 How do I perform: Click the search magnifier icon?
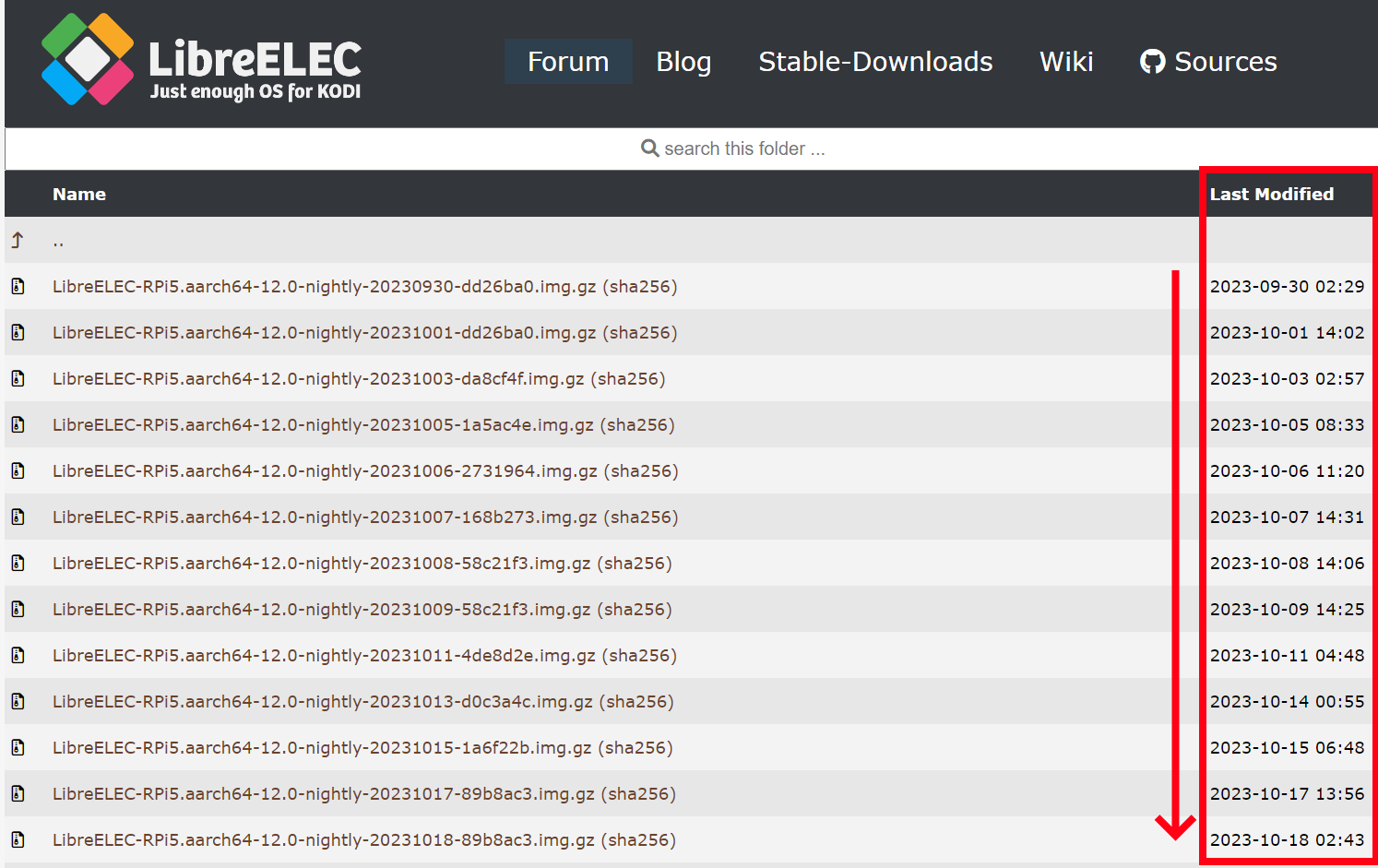pyautogui.click(x=649, y=149)
